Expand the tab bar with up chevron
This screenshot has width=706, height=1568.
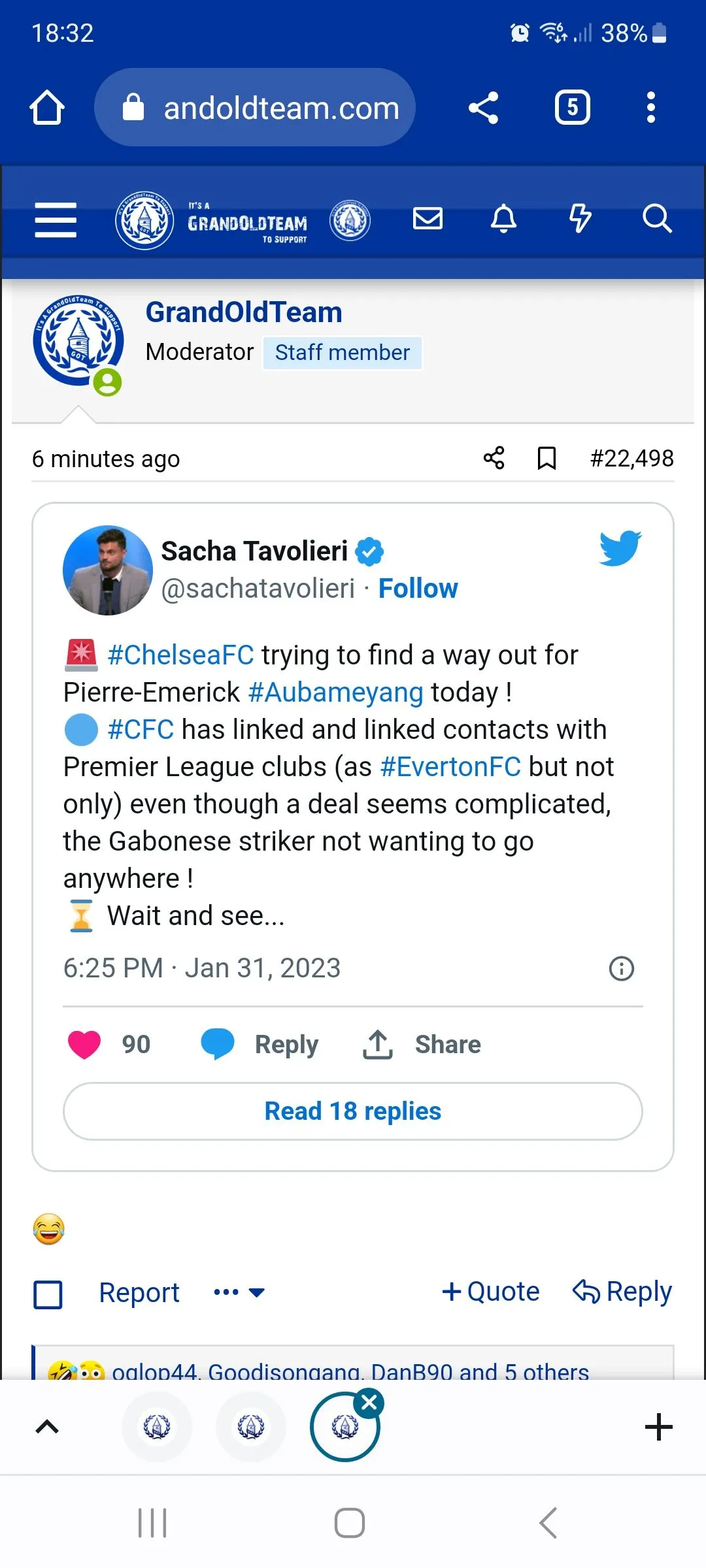pyautogui.click(x=46, y=1427)
